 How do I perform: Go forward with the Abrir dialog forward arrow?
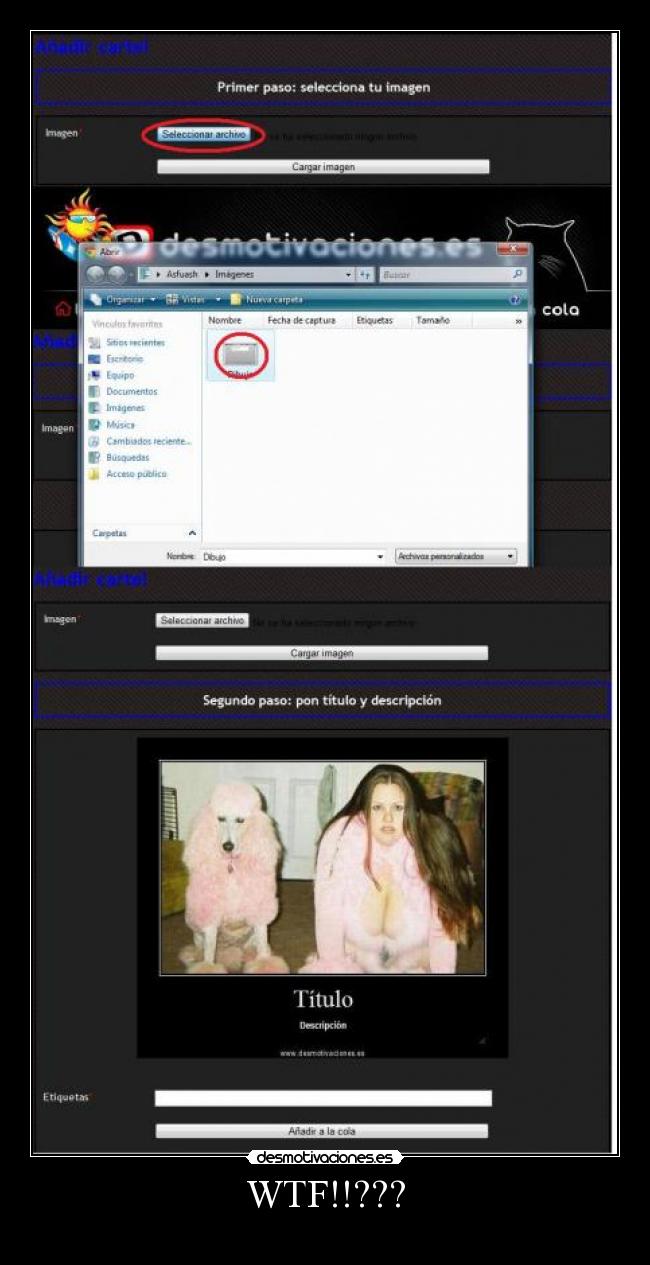117,274
